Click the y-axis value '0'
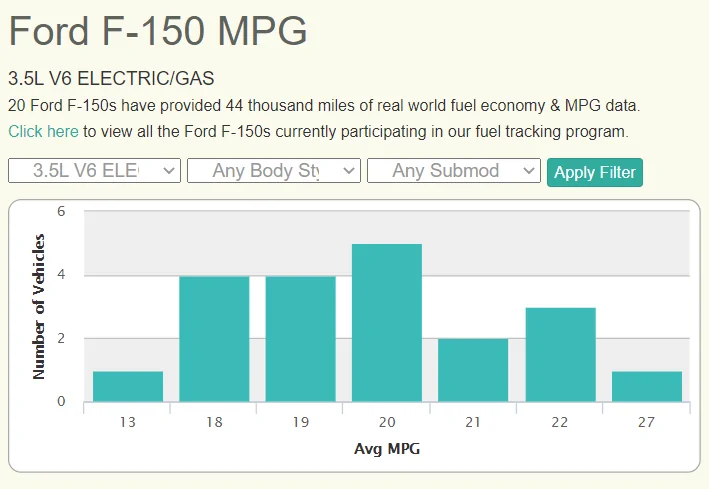This screenshot has width=709, height=489. [x=61, y=401]
